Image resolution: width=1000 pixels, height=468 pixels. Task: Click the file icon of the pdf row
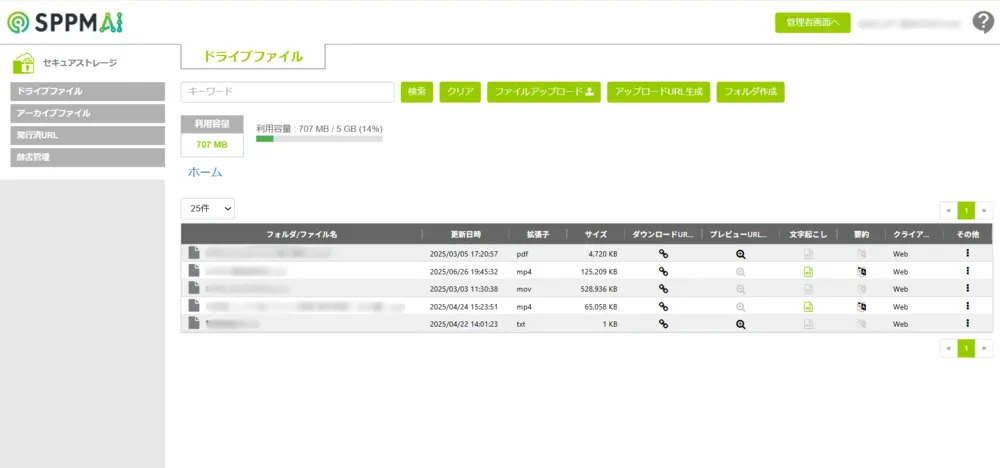[194, 253]
